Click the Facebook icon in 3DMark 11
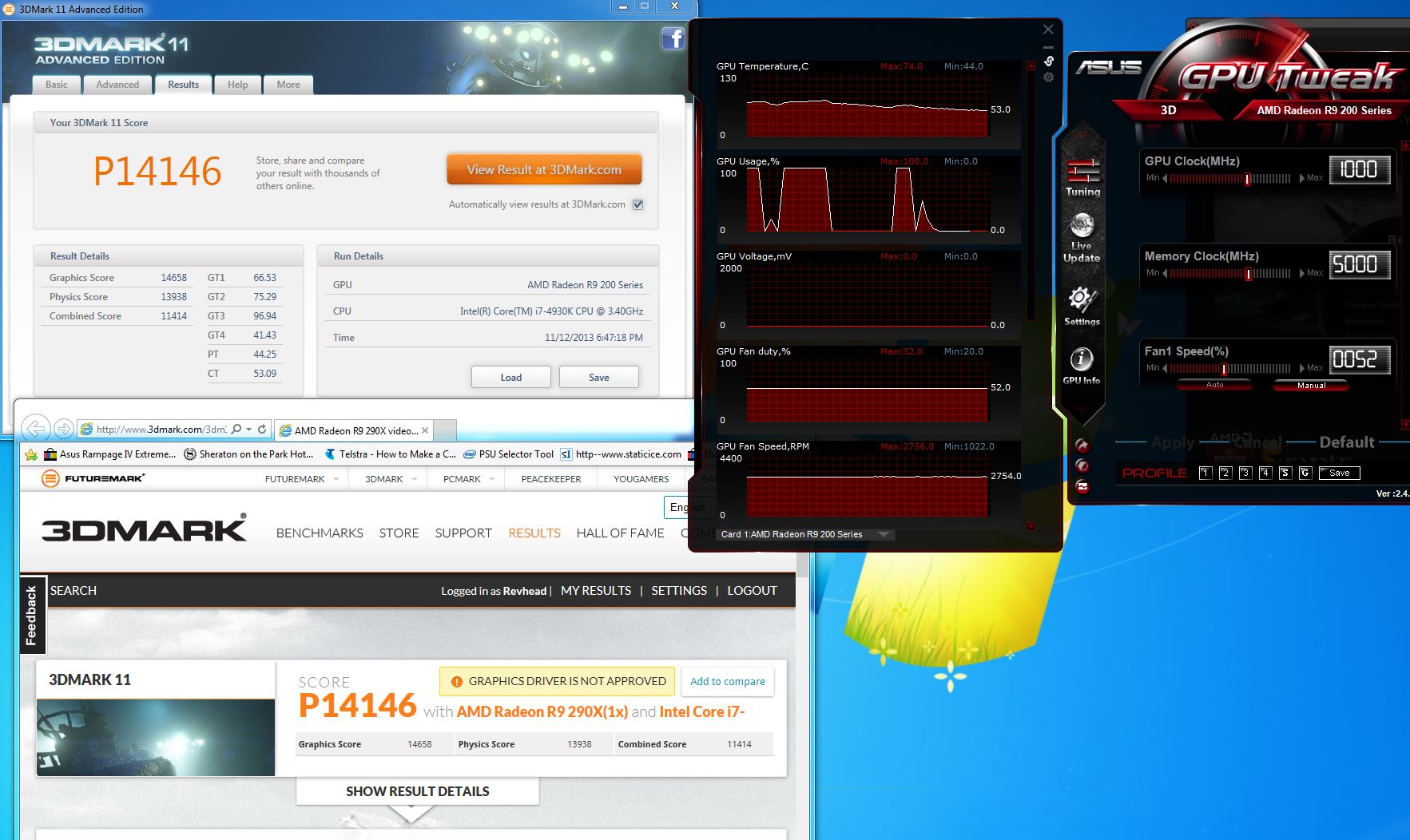This screenshot has width=1410, height=840. (x=673, y=38)
